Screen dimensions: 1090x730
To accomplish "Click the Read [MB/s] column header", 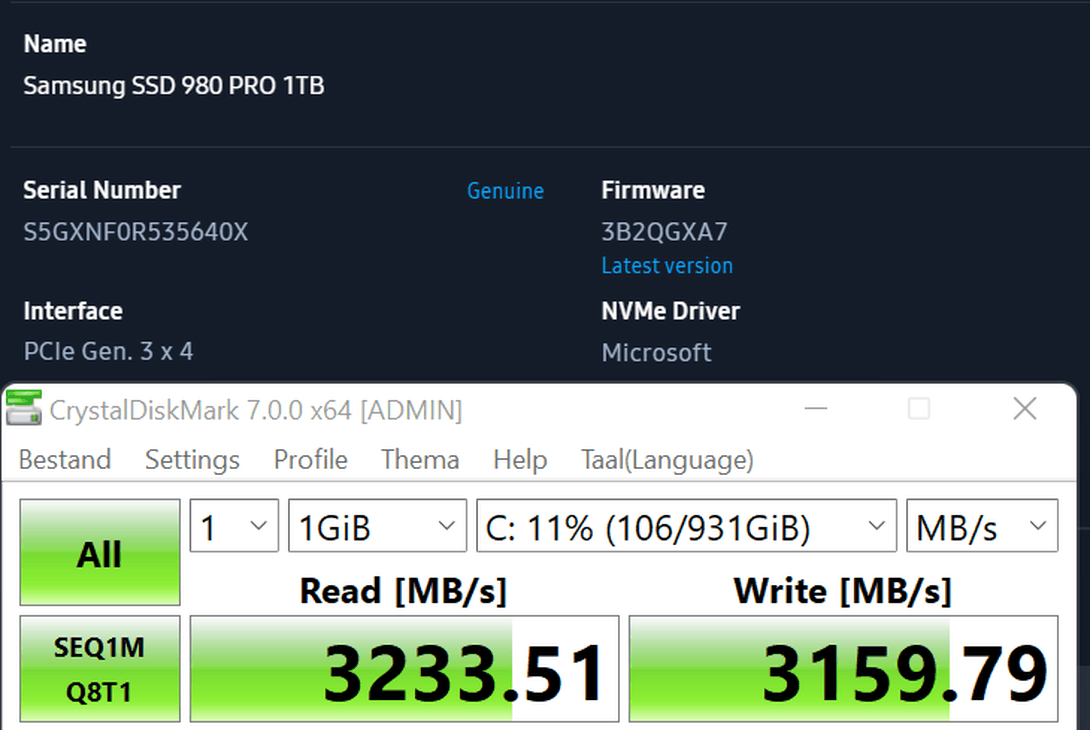I will coord(403,591).
